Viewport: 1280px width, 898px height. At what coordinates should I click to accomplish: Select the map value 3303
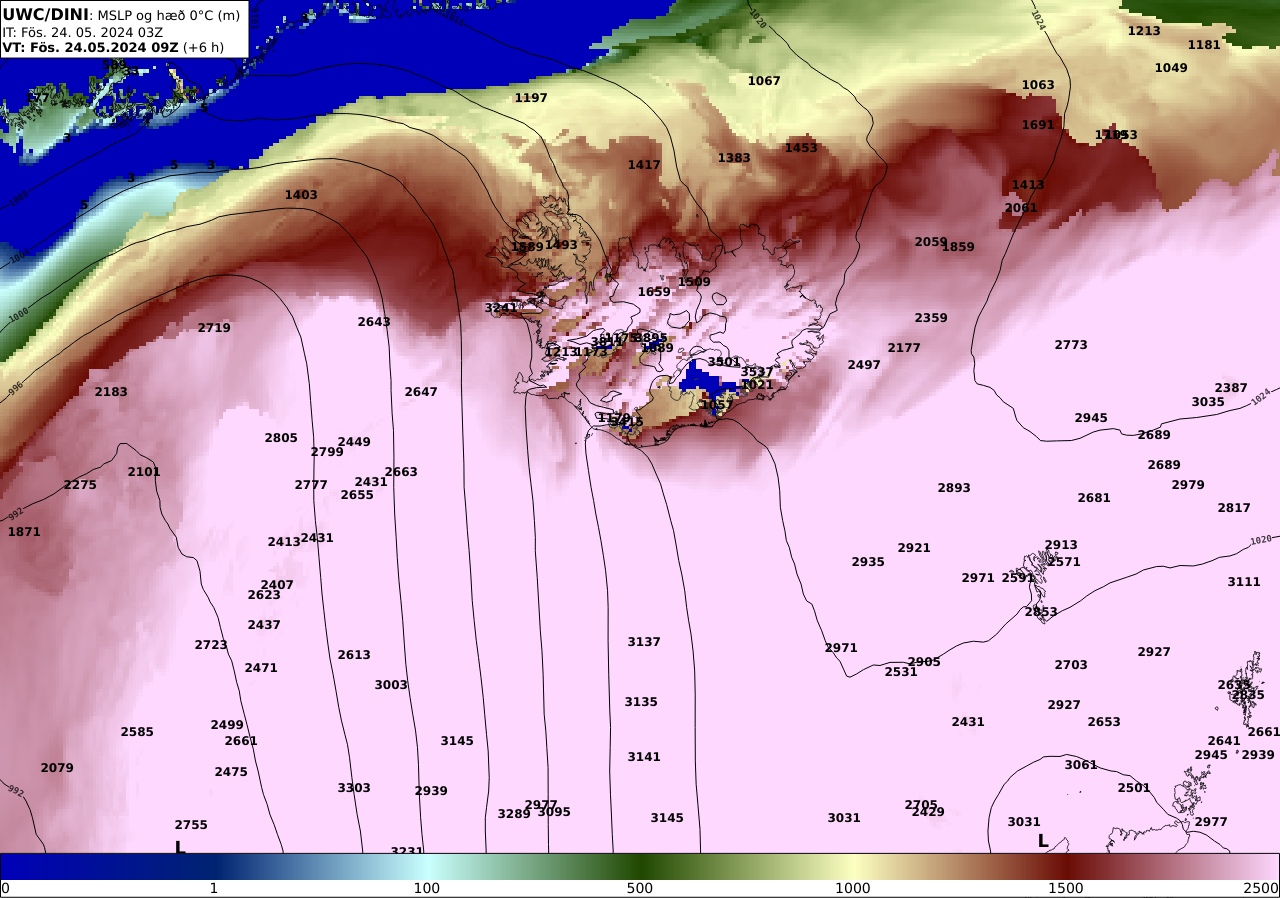click(354, 788)
